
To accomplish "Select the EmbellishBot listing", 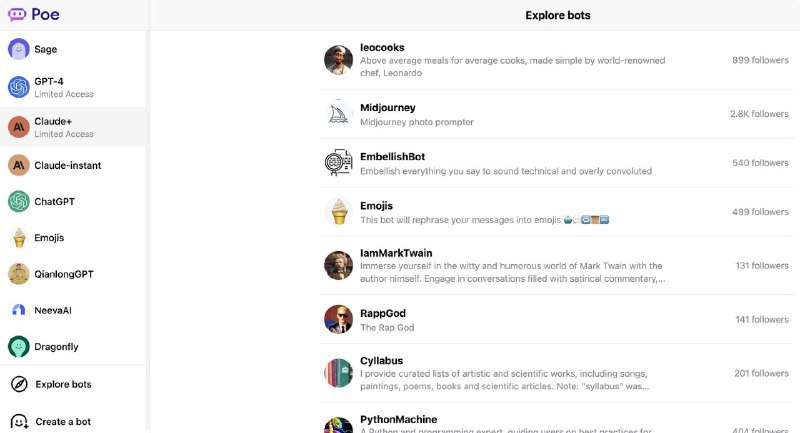I will click(x=392, y=156).
